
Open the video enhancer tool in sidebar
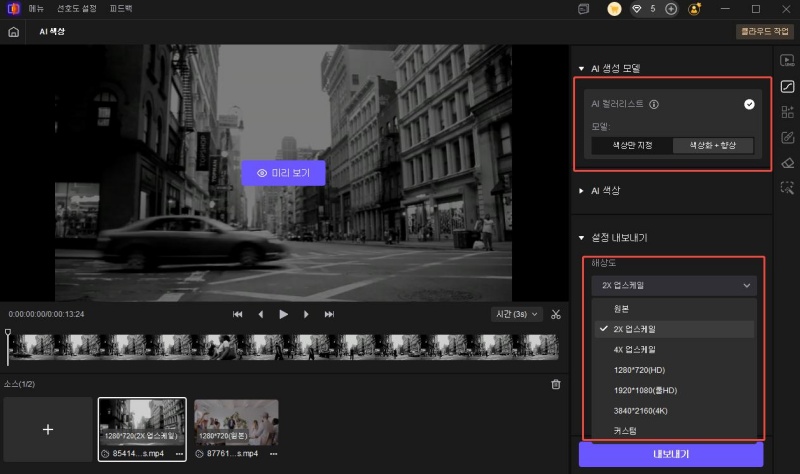point(787,62)
